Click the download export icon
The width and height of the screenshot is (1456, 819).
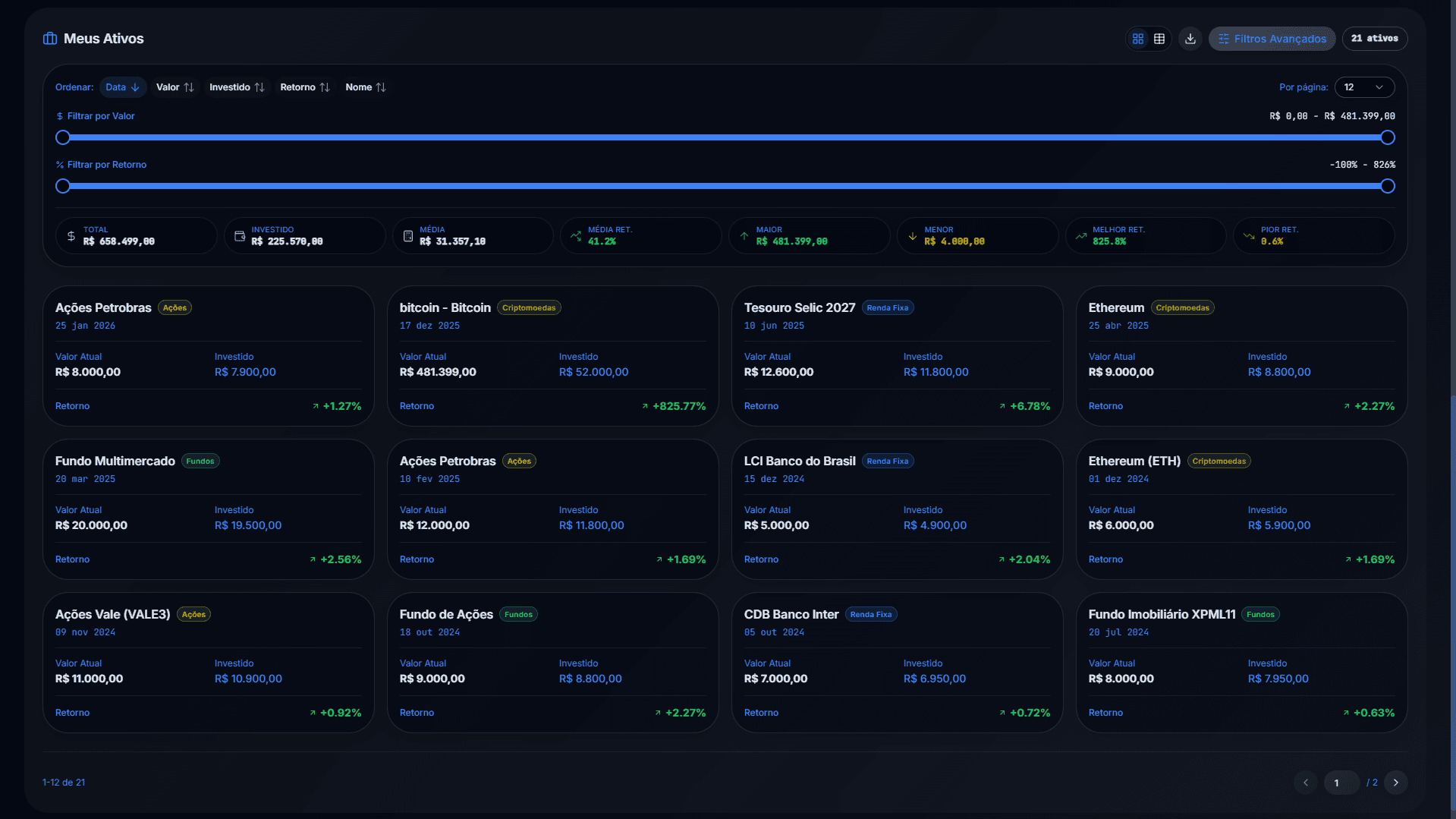[1190, 39]
